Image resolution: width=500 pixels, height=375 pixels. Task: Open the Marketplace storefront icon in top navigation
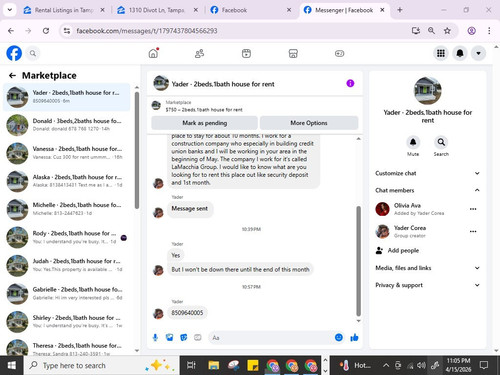coord(293,53)
